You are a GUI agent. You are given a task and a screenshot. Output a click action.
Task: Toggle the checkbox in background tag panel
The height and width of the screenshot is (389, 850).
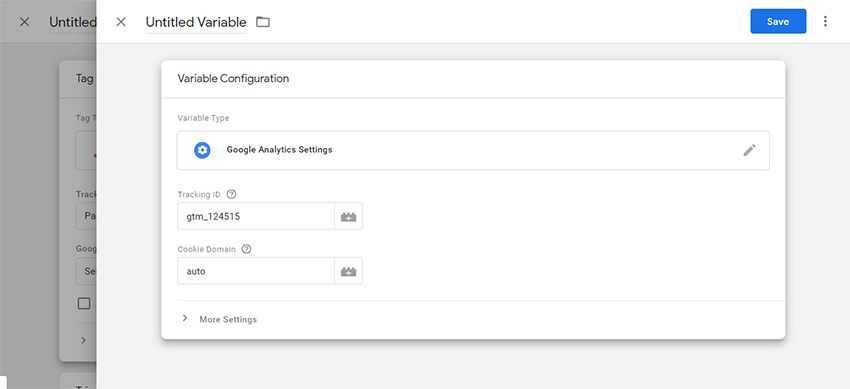(x=84, y=303)
